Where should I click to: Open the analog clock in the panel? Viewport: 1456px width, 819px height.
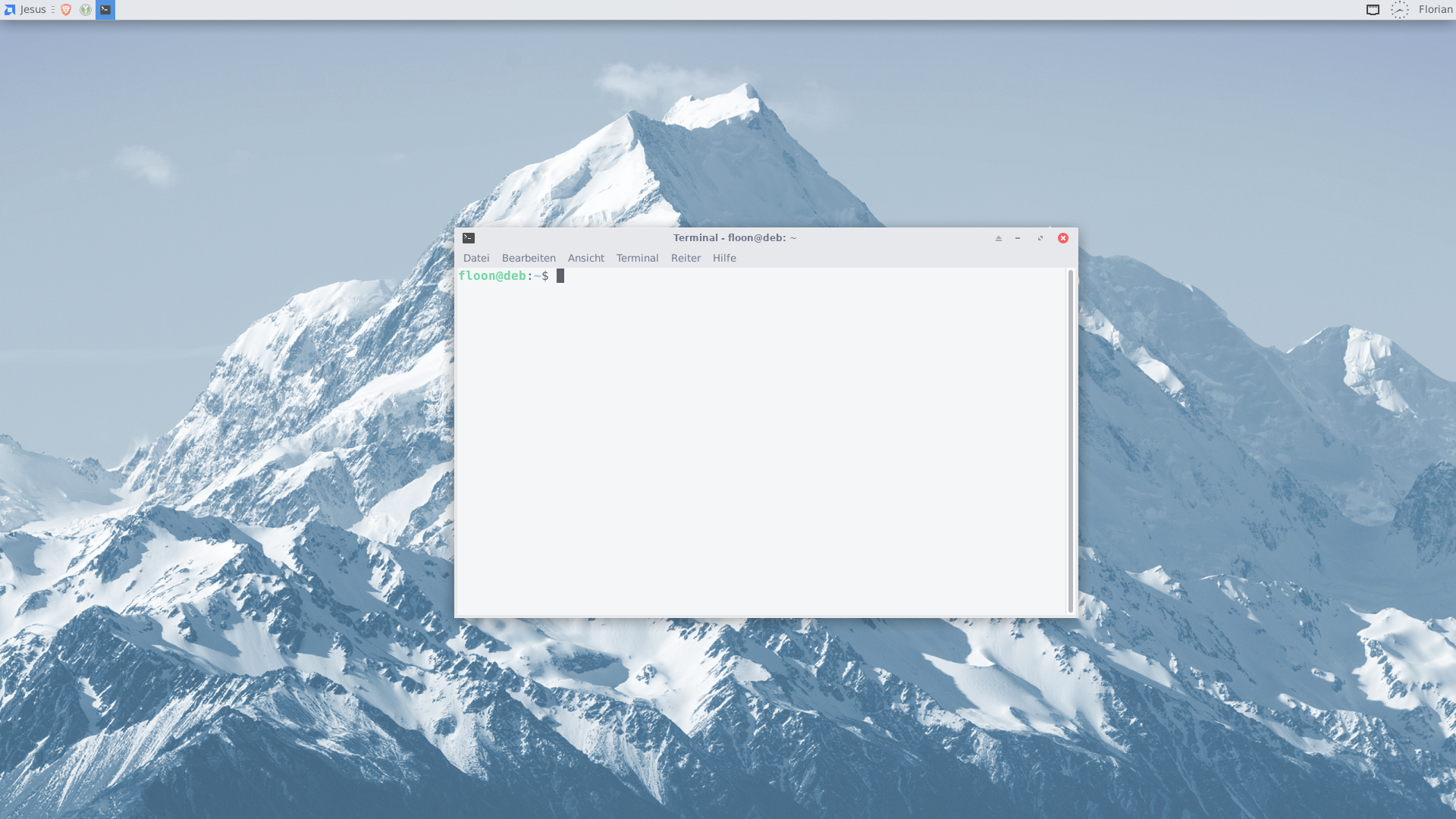1400,10
